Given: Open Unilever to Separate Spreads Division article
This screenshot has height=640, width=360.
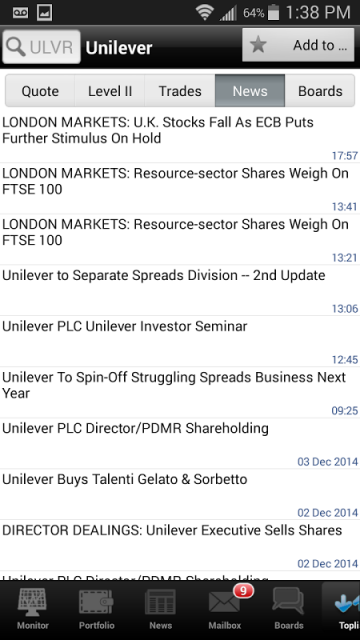Looking at the screenshot, I should (x=180, y=290).
